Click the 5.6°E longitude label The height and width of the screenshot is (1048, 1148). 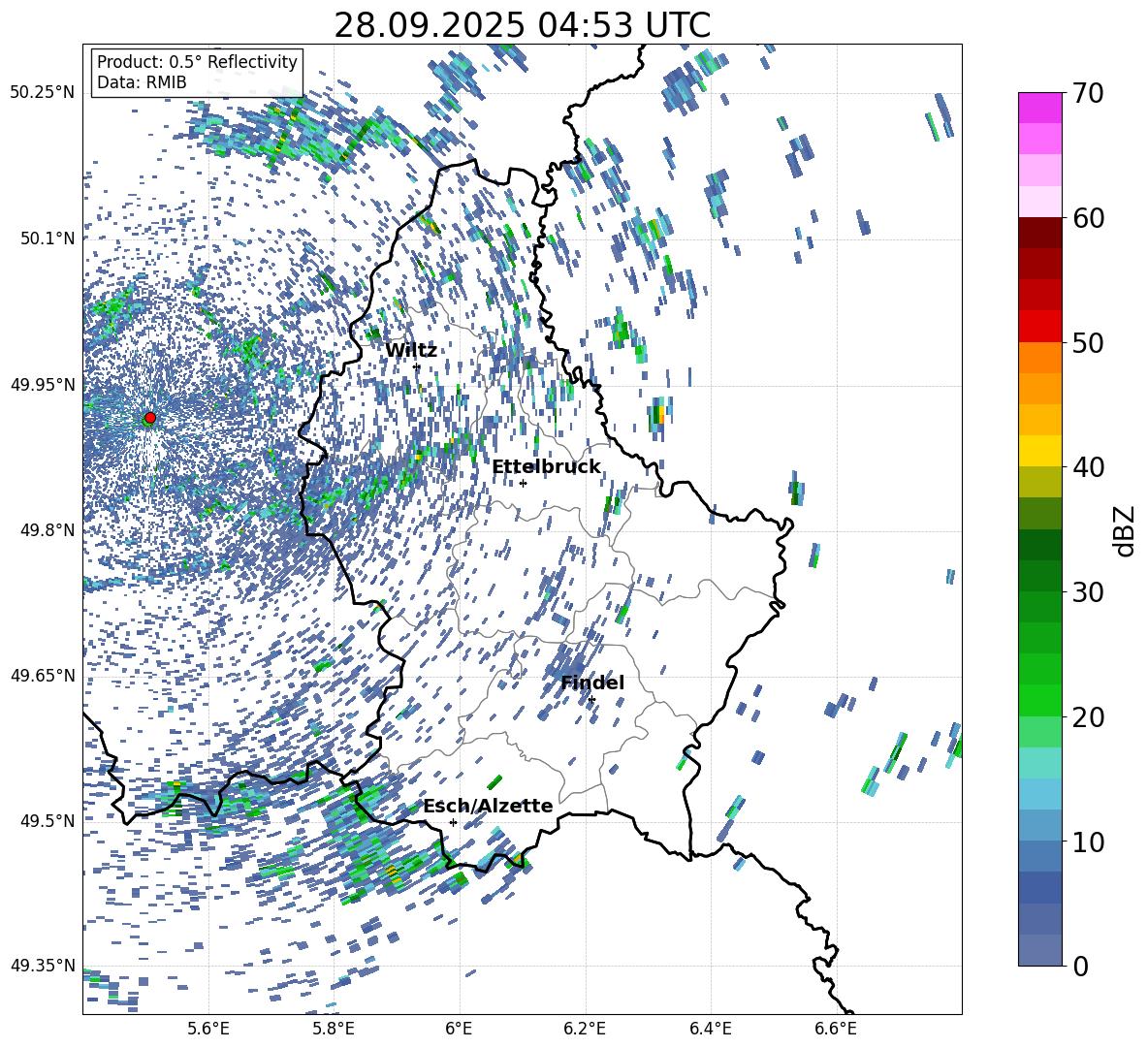(208, 1029)
